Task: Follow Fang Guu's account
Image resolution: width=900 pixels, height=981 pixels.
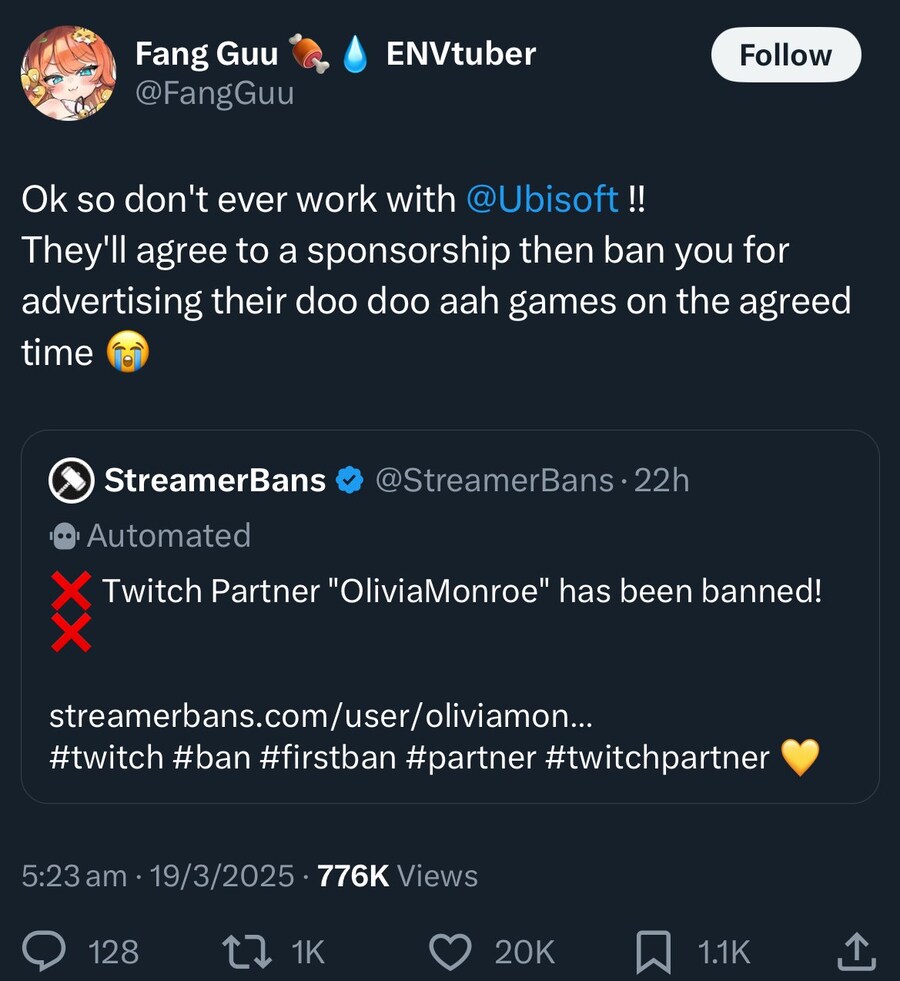Action: (785, 55)
